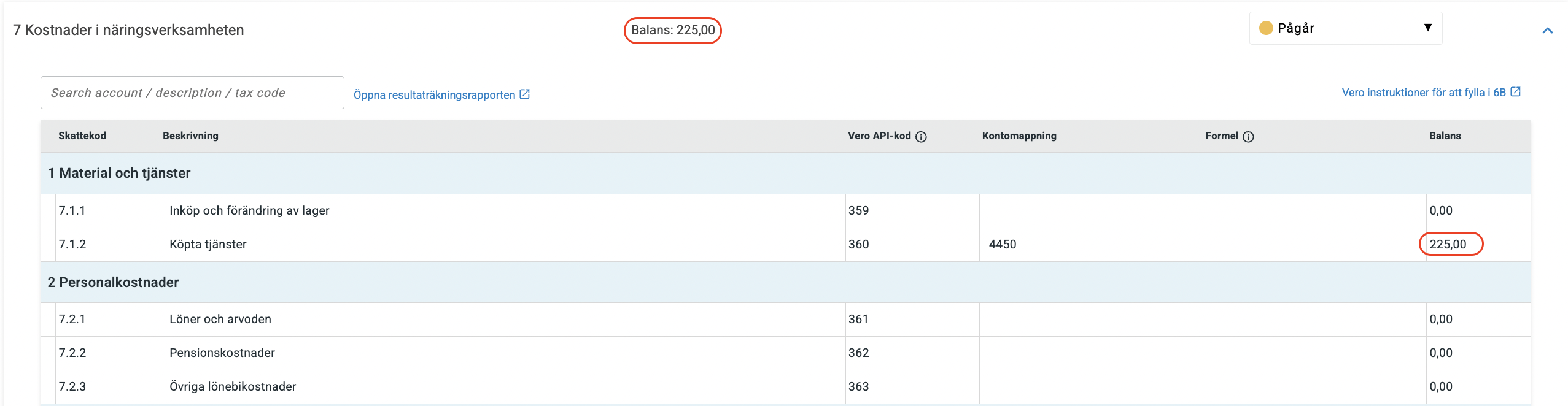
Task: Click Kontomappning cell 4450
Action: coord(1003,245)
